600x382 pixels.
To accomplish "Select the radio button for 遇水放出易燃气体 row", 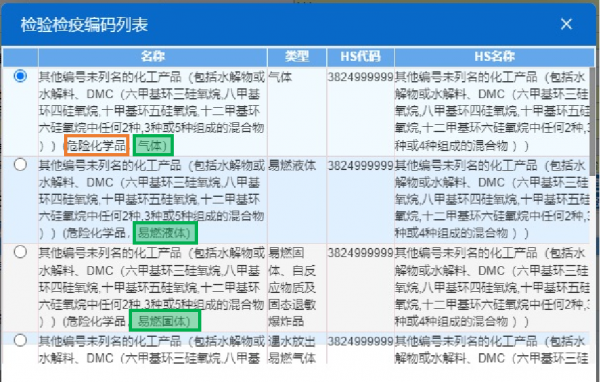I will [x=20, y=340].
